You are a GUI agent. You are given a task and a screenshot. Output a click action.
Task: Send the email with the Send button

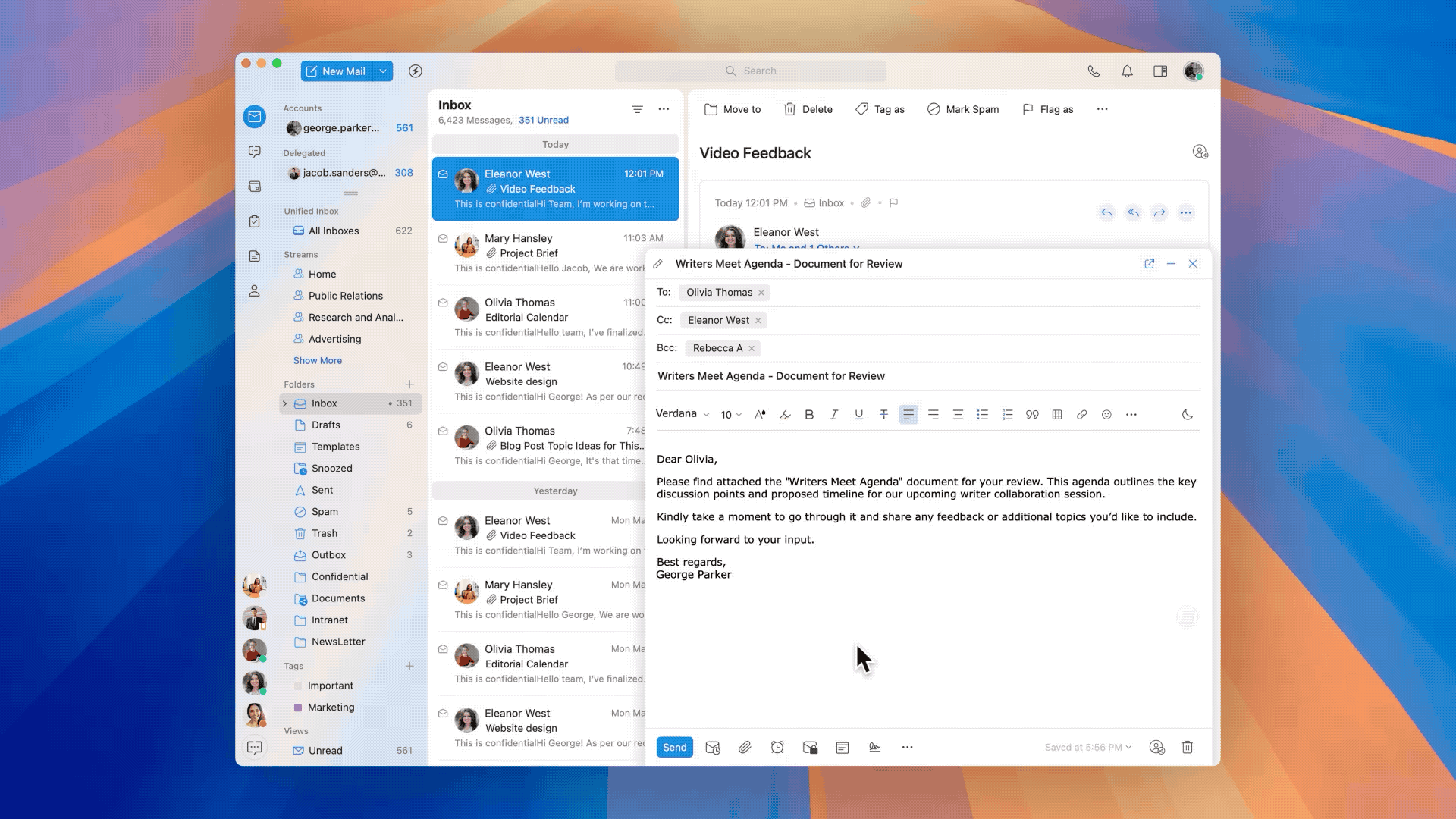tap(674, 748)
